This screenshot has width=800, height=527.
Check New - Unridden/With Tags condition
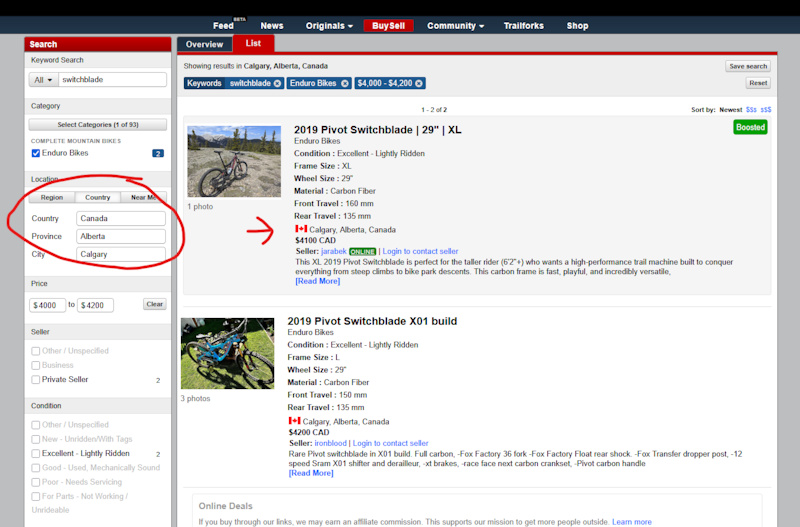click(x=36, y=439)
